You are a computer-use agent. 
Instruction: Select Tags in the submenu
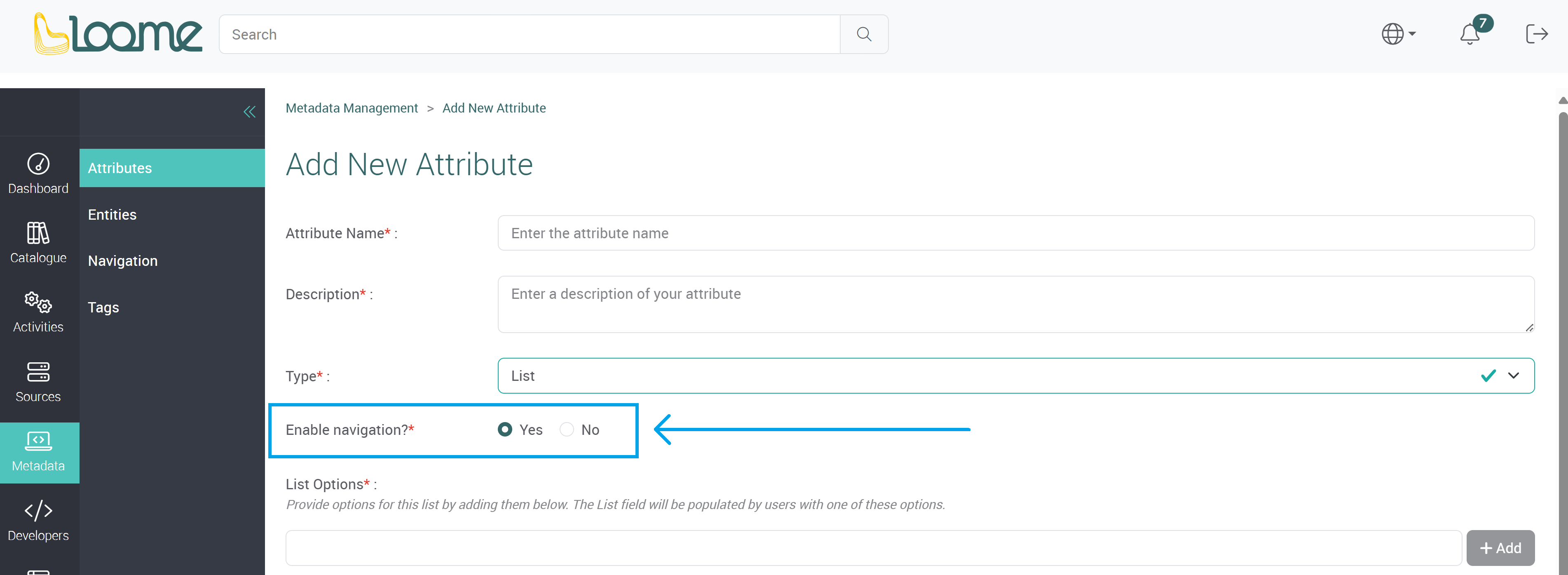(x=172, y=307)
